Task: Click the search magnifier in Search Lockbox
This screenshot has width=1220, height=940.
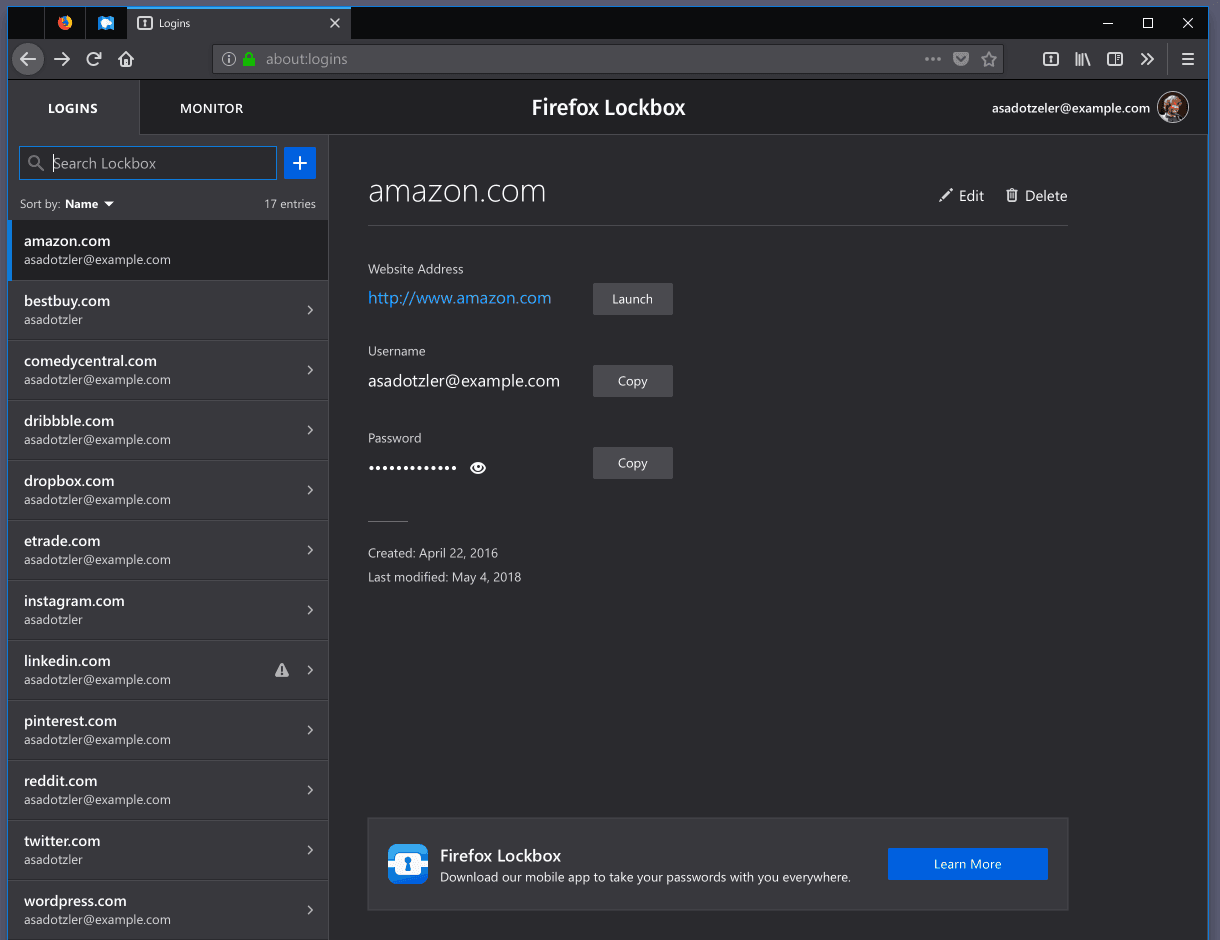Action: 34,163
